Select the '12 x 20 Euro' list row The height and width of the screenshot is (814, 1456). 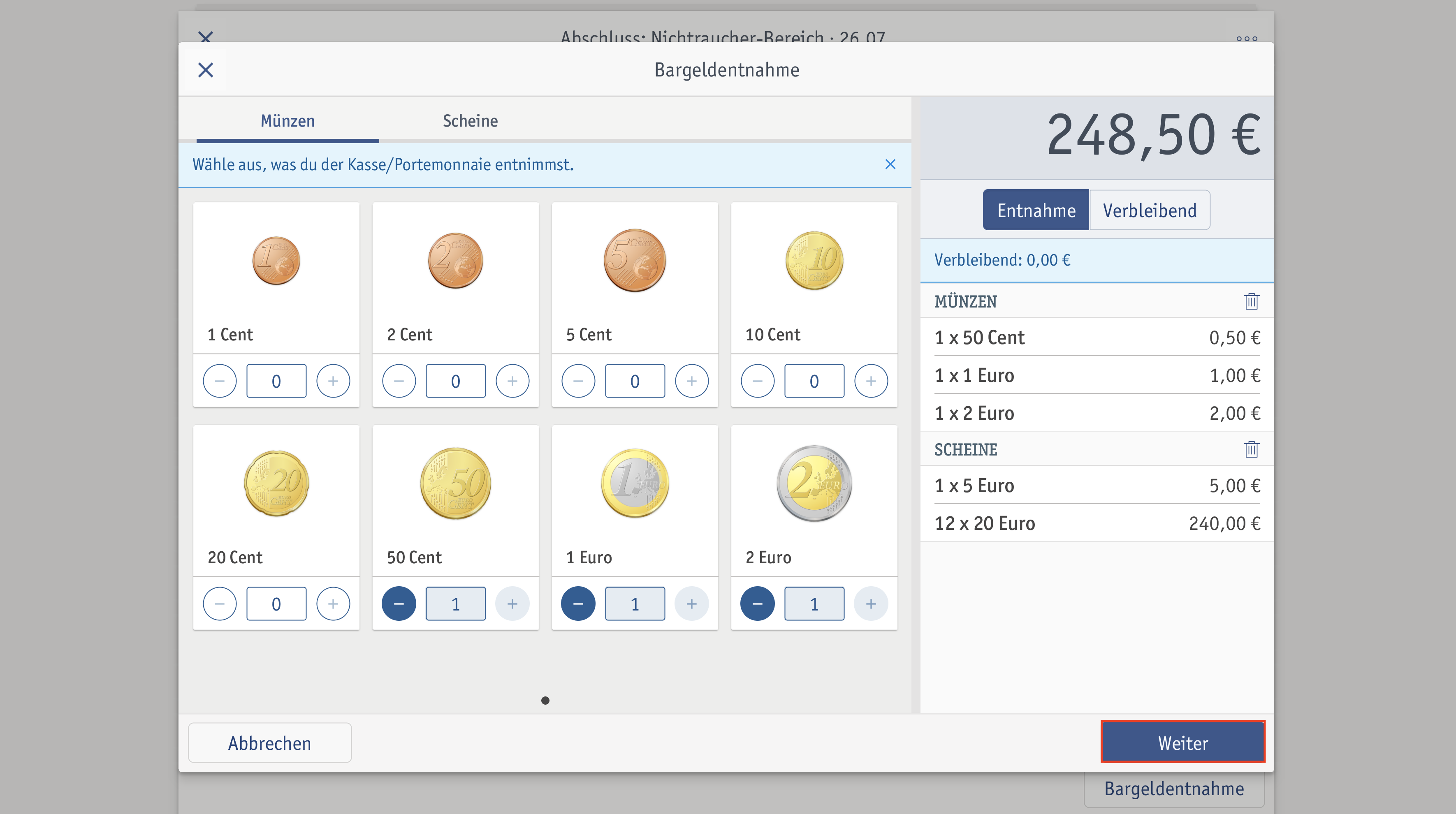click(x=1097, y=523)
